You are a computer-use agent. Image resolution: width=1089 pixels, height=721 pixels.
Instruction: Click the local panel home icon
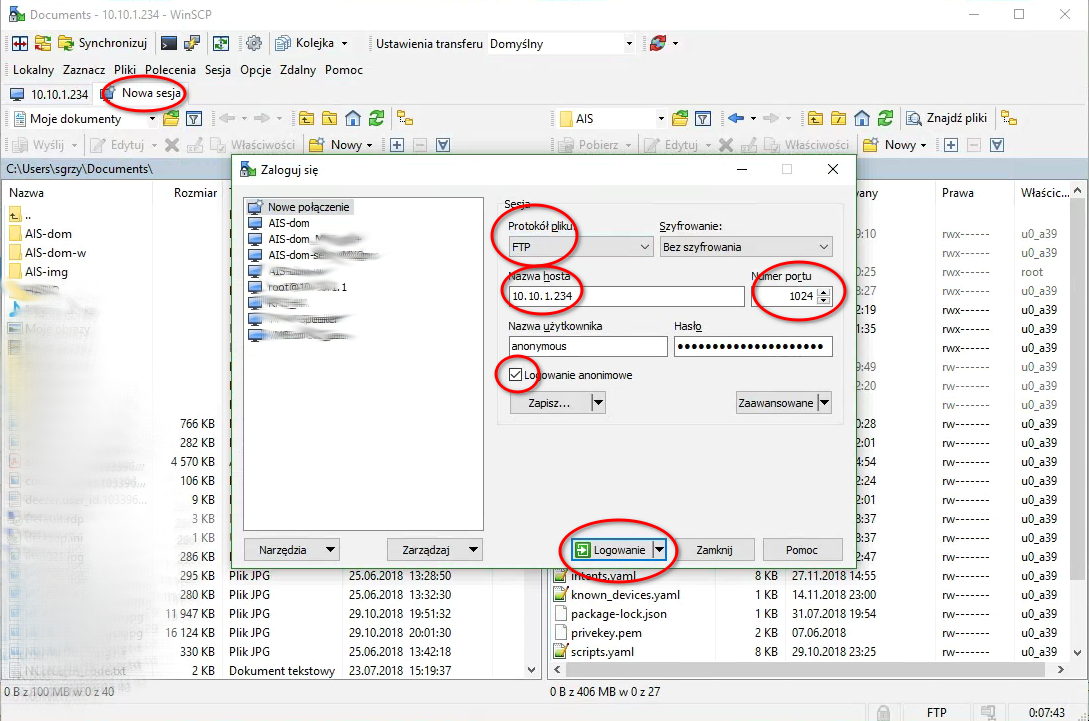(x=353, y=119)
